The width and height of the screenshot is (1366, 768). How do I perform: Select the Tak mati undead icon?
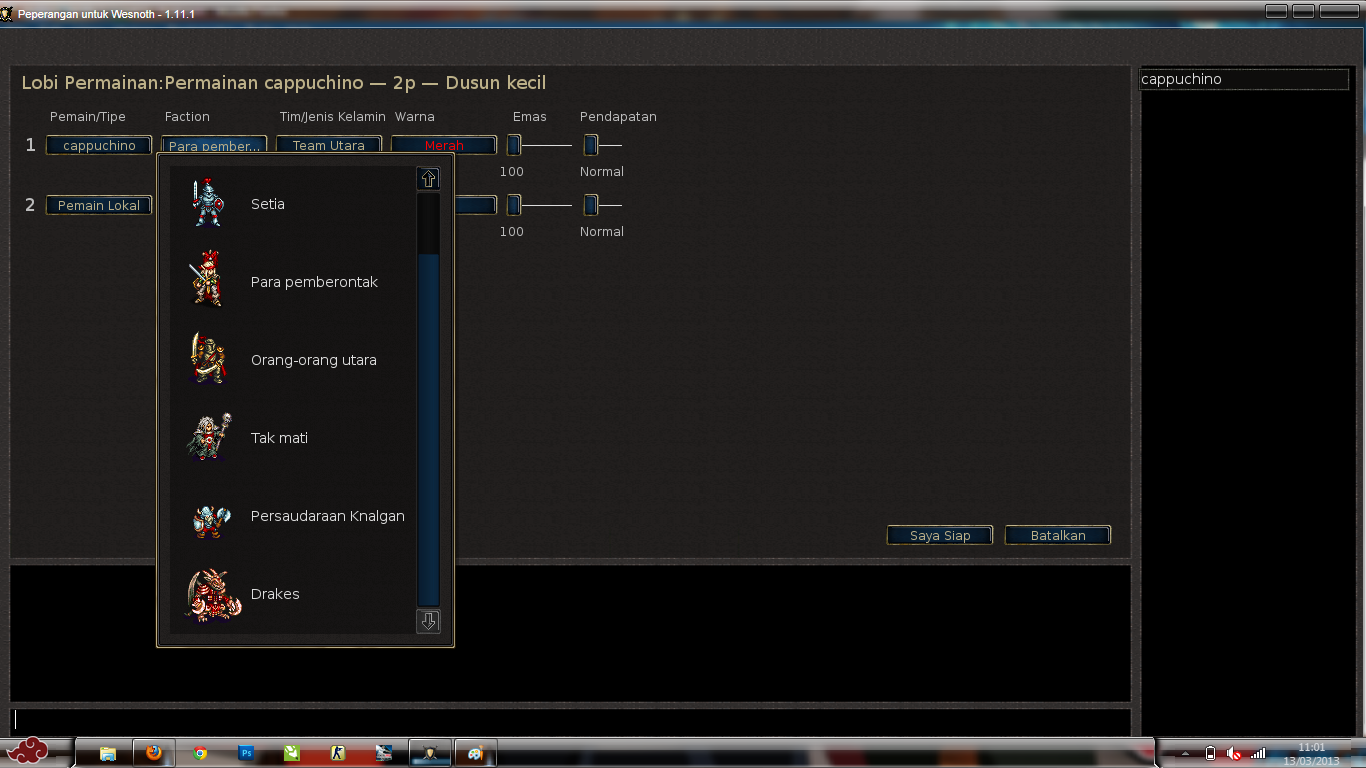[x=209, y=436]
